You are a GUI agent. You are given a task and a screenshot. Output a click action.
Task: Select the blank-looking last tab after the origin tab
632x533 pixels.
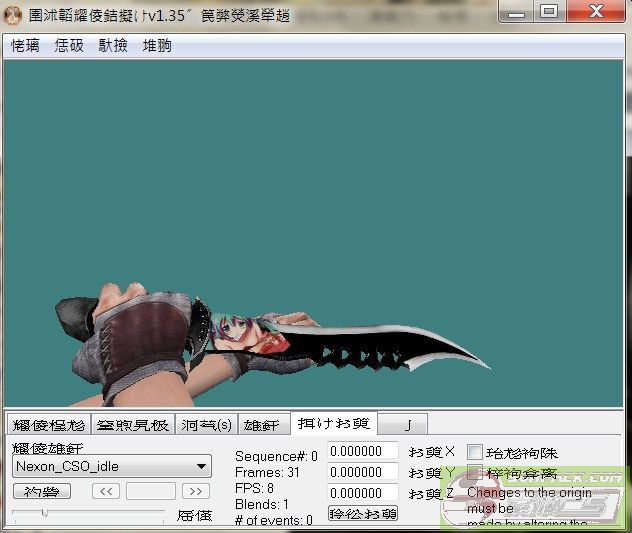[x=407, y=425]
